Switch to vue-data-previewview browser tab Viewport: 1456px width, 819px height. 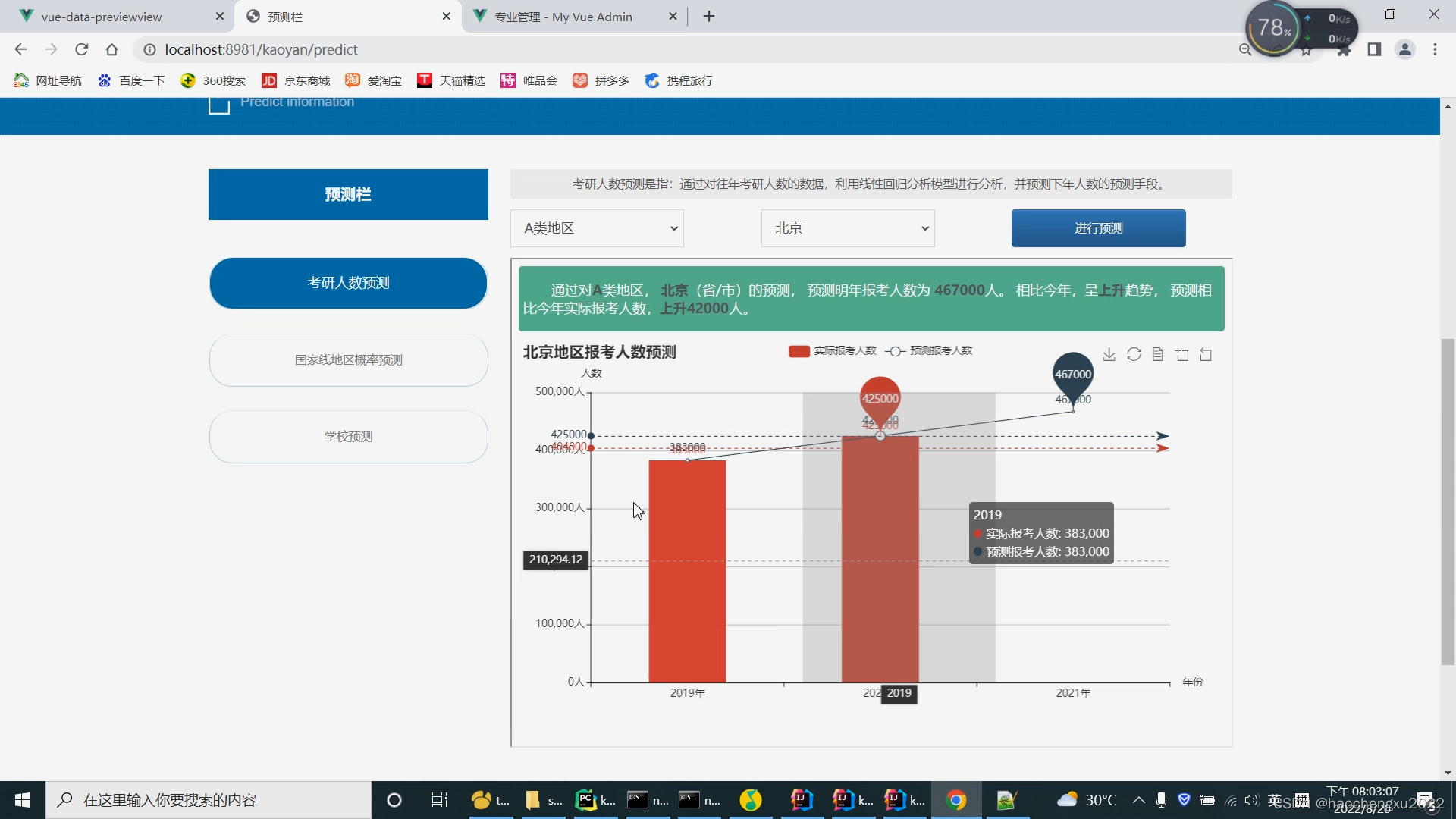tap(102, 17)
